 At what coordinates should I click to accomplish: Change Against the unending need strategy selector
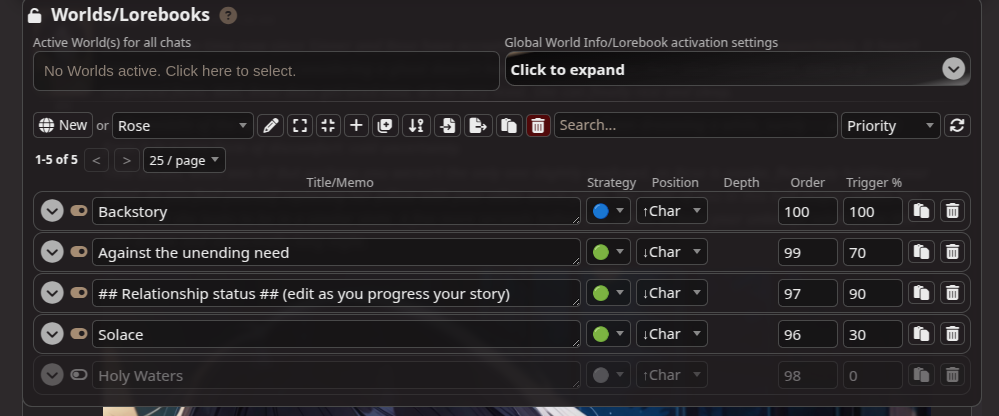[608, 252]
